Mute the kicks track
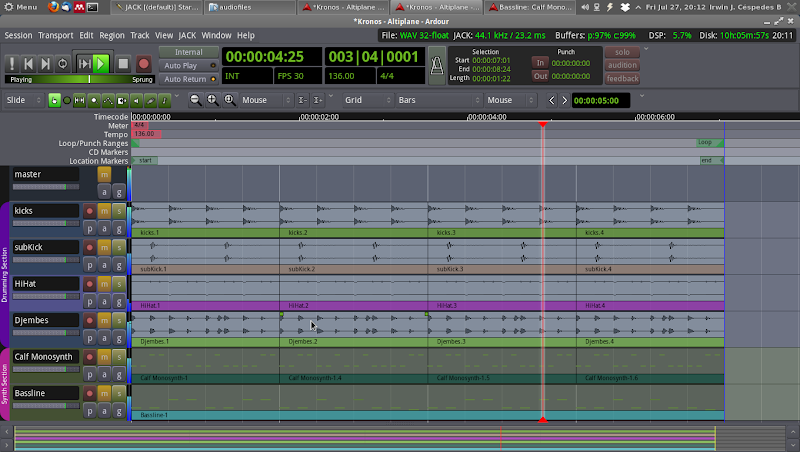Image resolution: width=800 pixels, height=452 pixels. [x=104, y=211]
